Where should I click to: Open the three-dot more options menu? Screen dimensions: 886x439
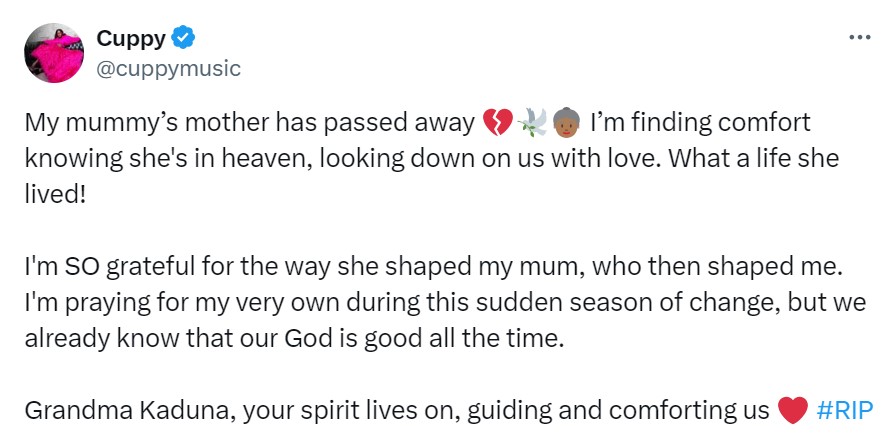point(858,37)
